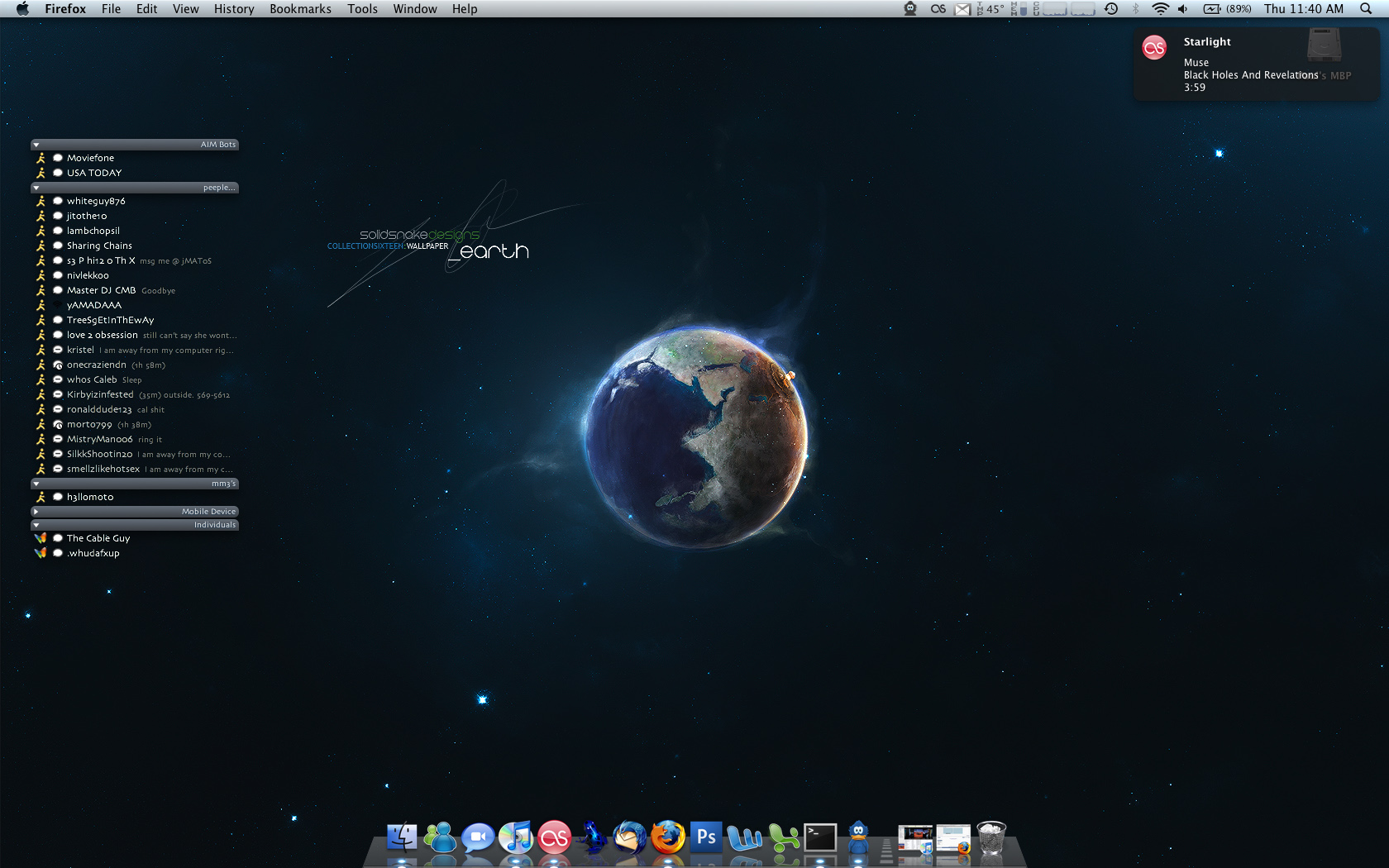Select contact h3llomoto
The image size is (1389, 868).
(135, 497)
